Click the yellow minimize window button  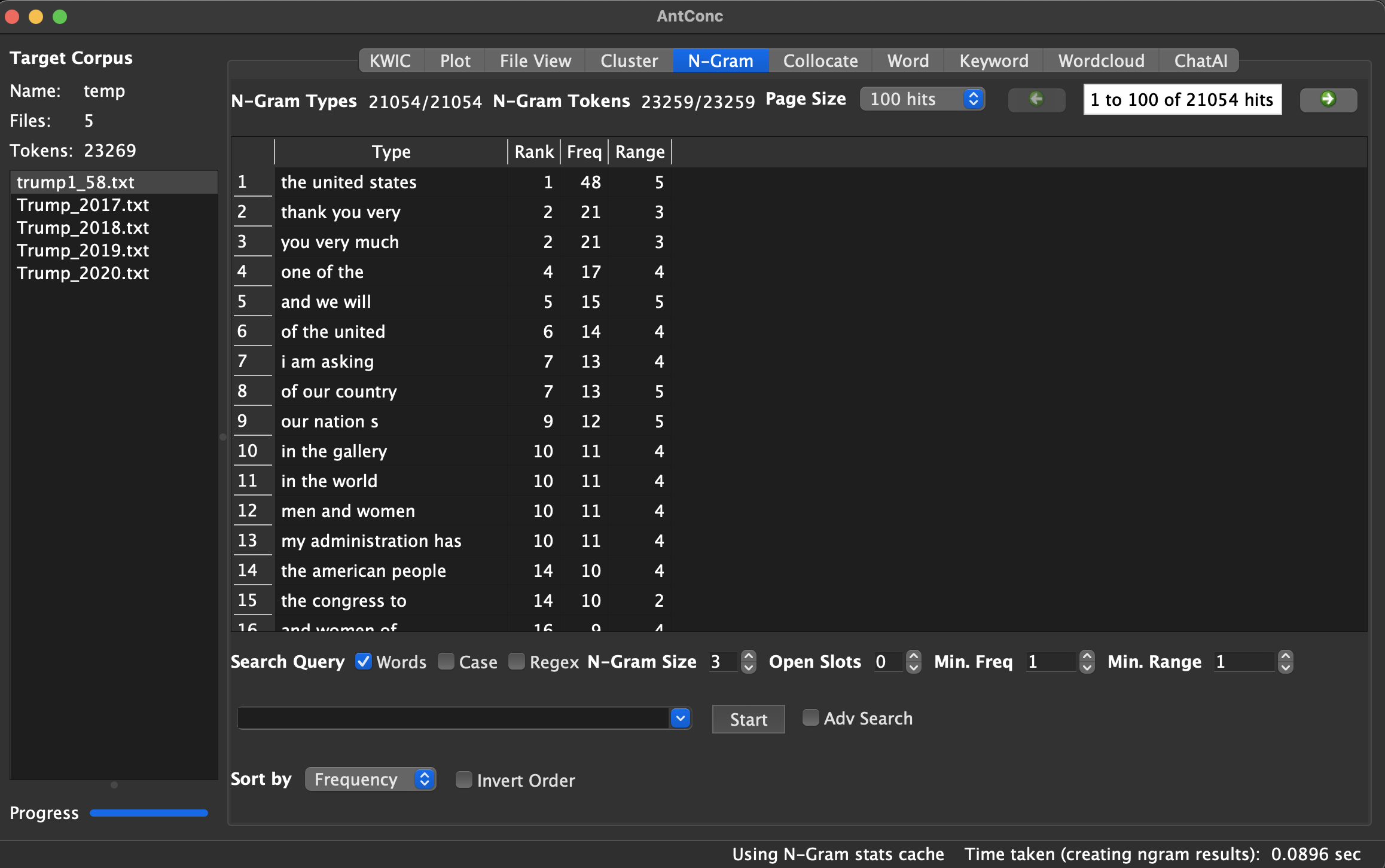pyautogui.click(x=36, y=16)
